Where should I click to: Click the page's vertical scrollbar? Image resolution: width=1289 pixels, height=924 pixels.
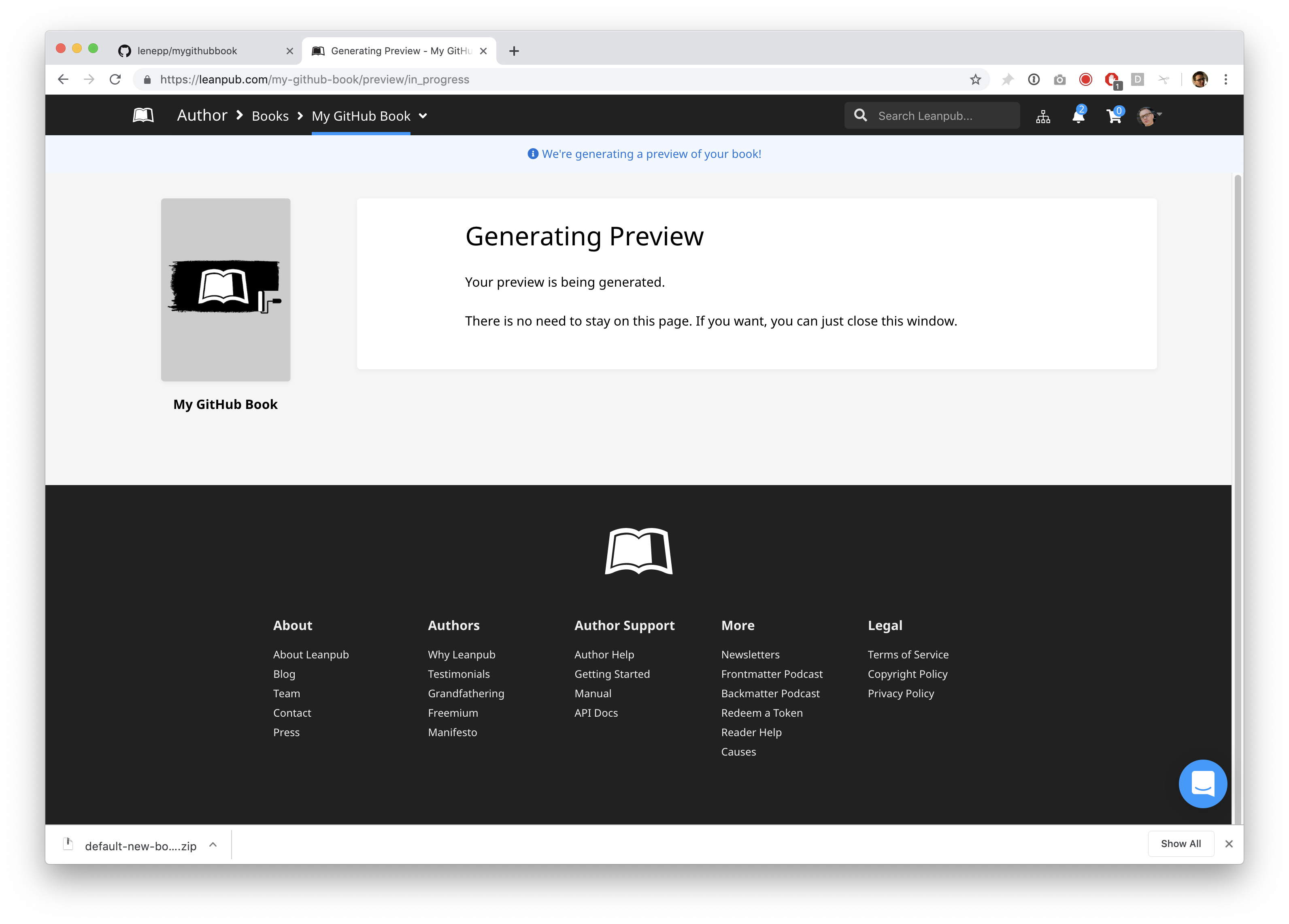[x=1237, y=455]
